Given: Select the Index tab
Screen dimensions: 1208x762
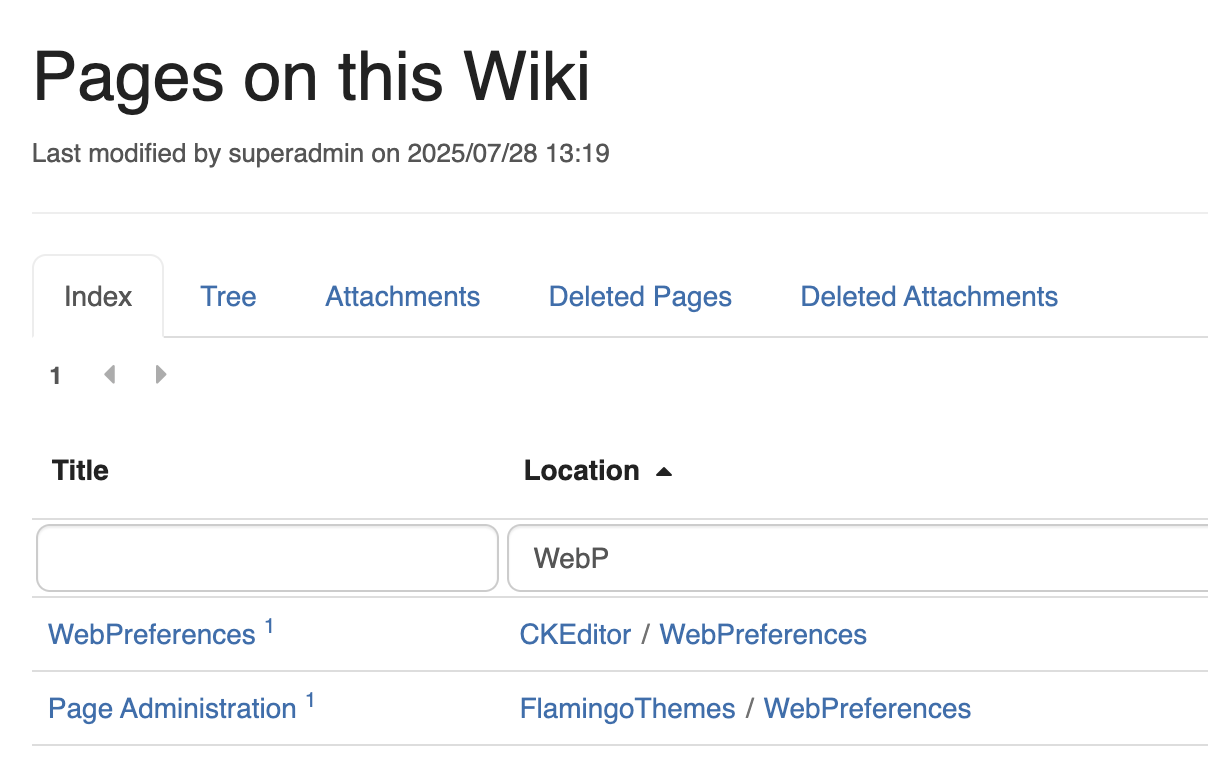Looking at the screenshot, I should [x=98, y=297].
